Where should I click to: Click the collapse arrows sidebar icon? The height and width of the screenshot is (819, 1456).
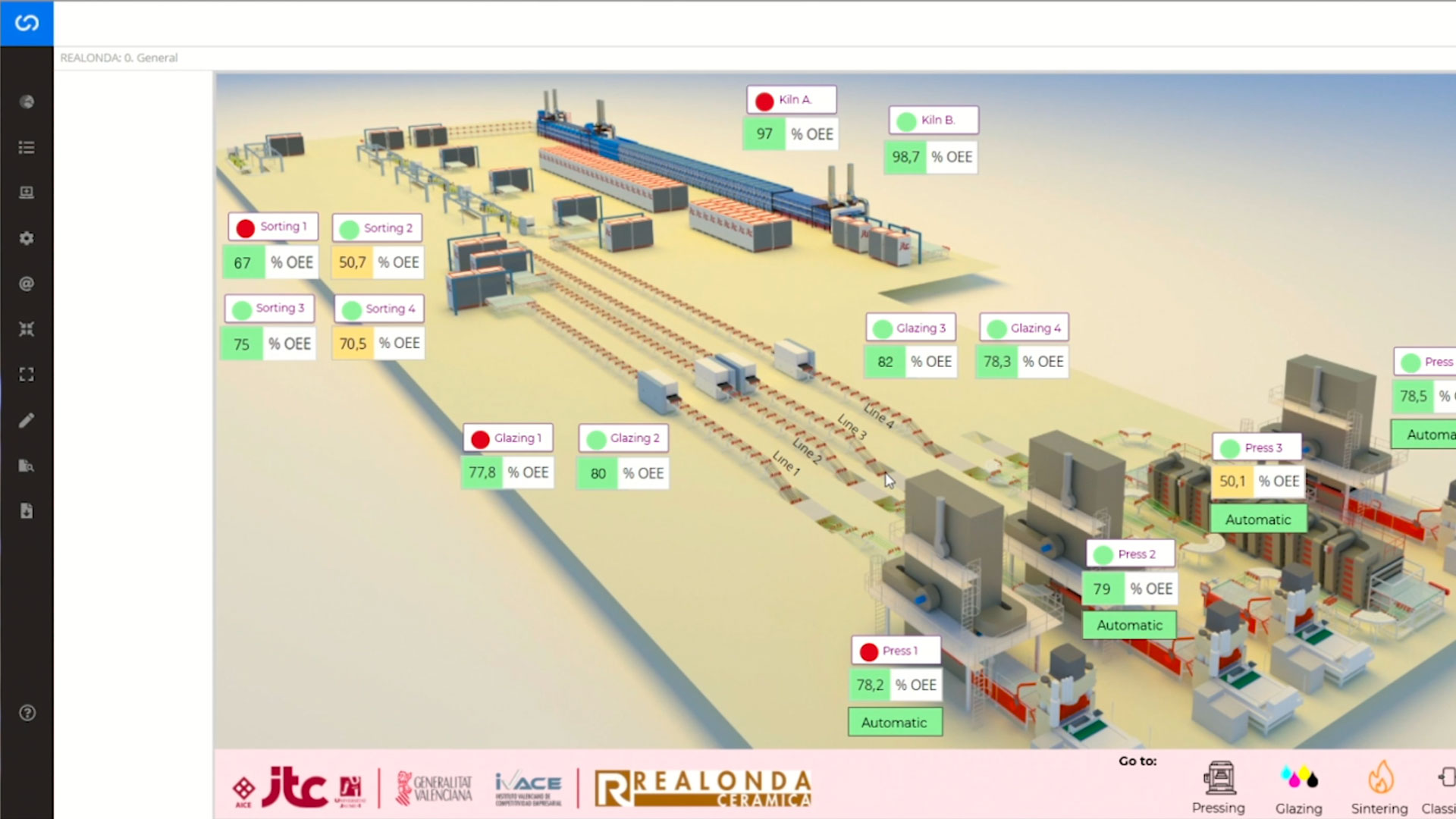coord(27,329)
